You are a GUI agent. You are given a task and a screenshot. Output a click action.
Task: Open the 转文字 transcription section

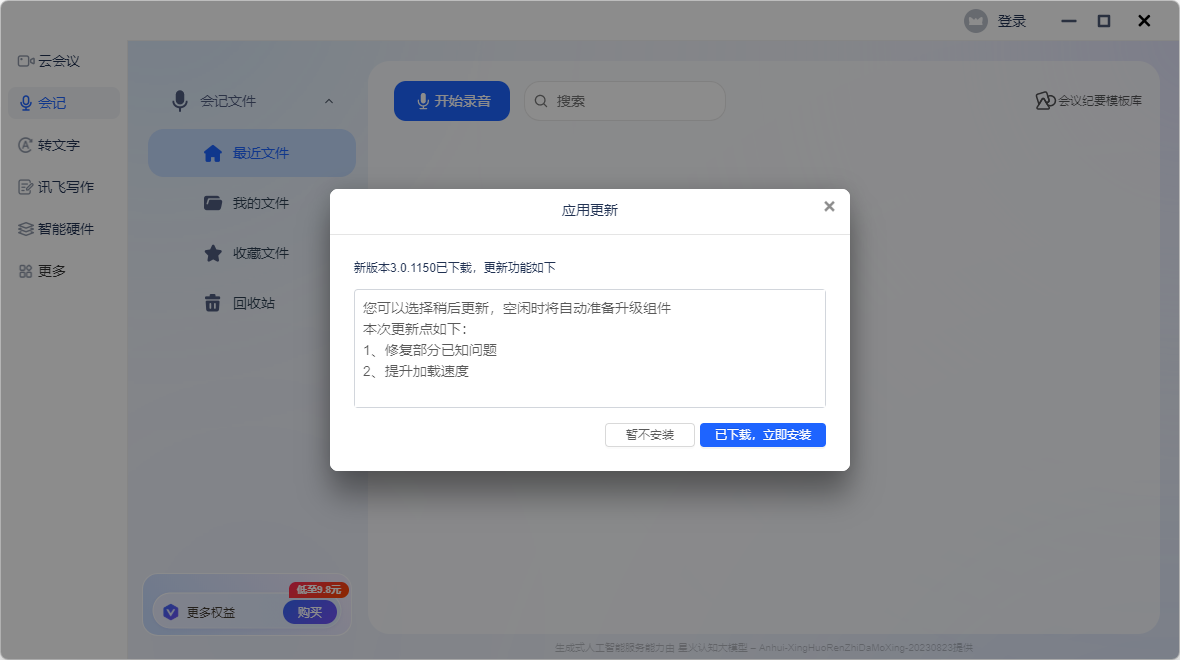click(49, 145)
